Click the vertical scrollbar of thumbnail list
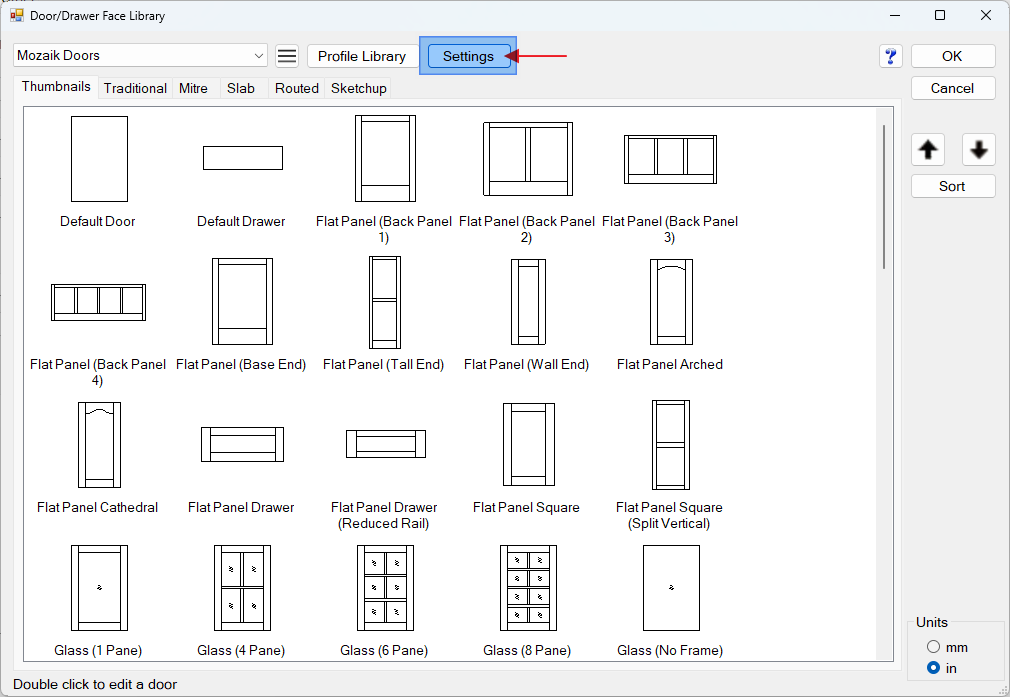The width and height of the screenshot is (1010, 697). [x=883, y=195]
